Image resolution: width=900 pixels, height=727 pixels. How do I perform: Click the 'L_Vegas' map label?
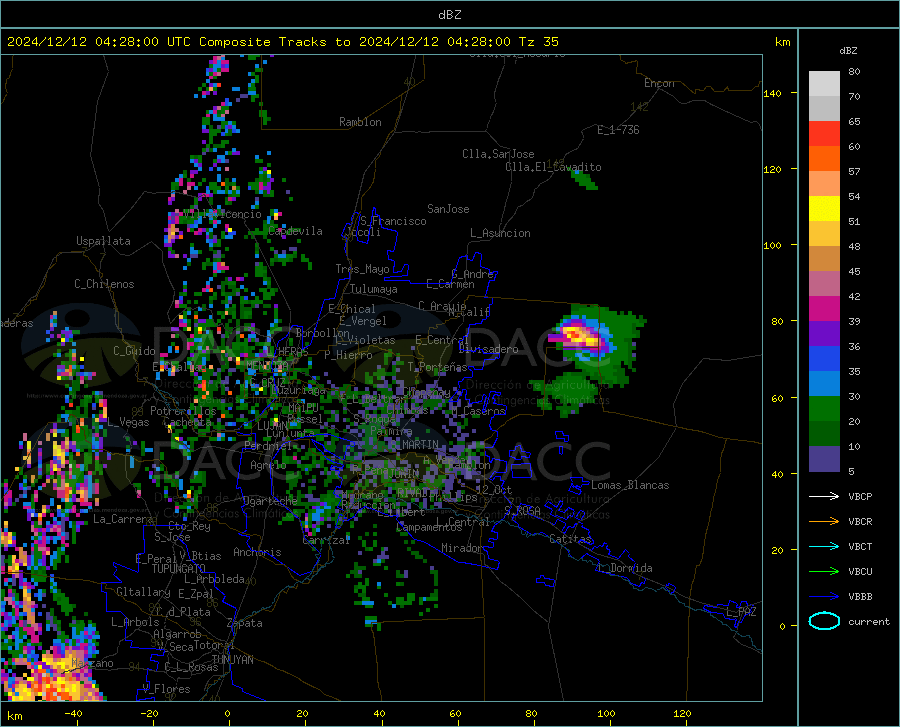point(128,422)
